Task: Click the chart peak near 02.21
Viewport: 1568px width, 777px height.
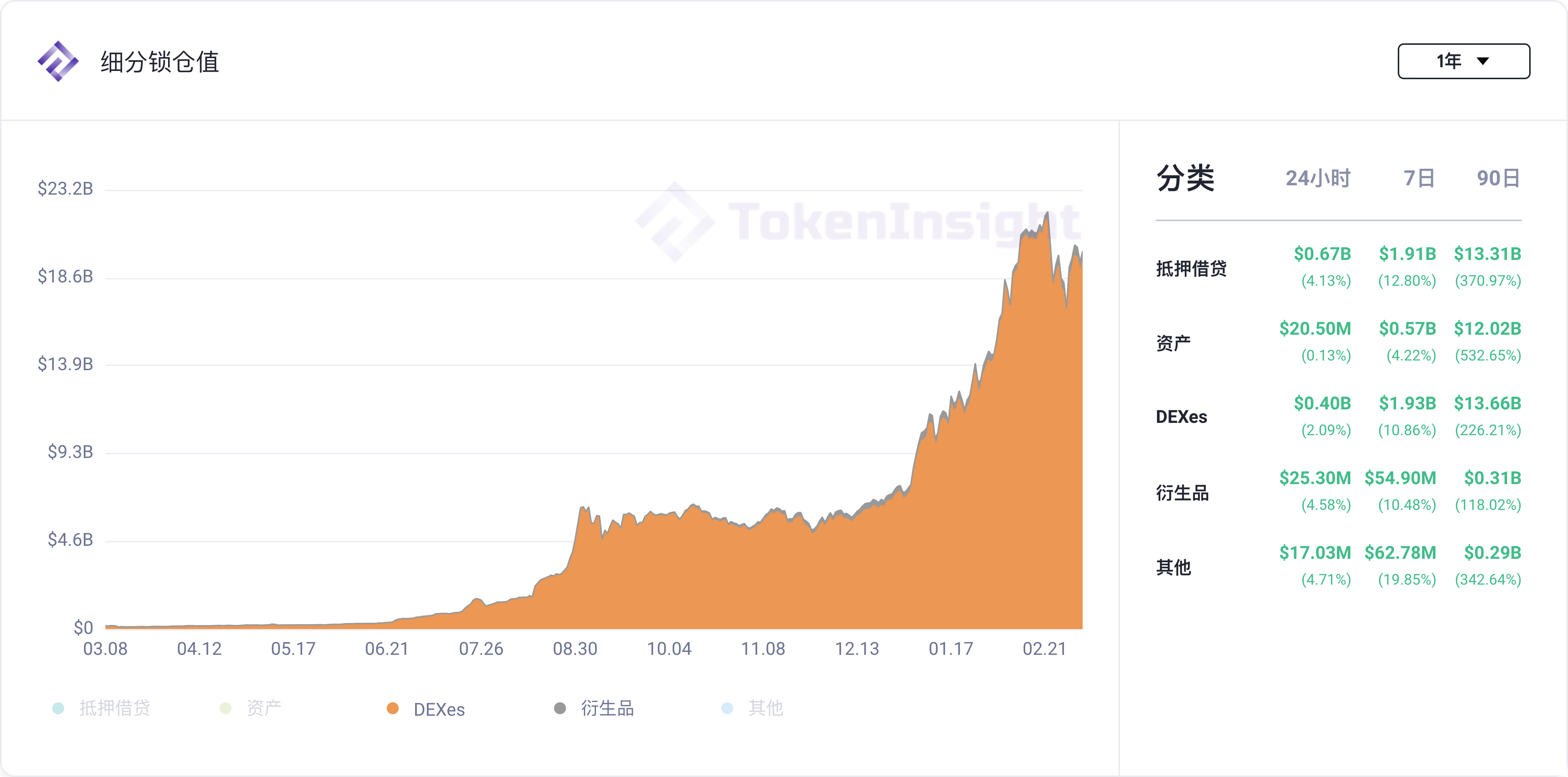Action: 1047,214
